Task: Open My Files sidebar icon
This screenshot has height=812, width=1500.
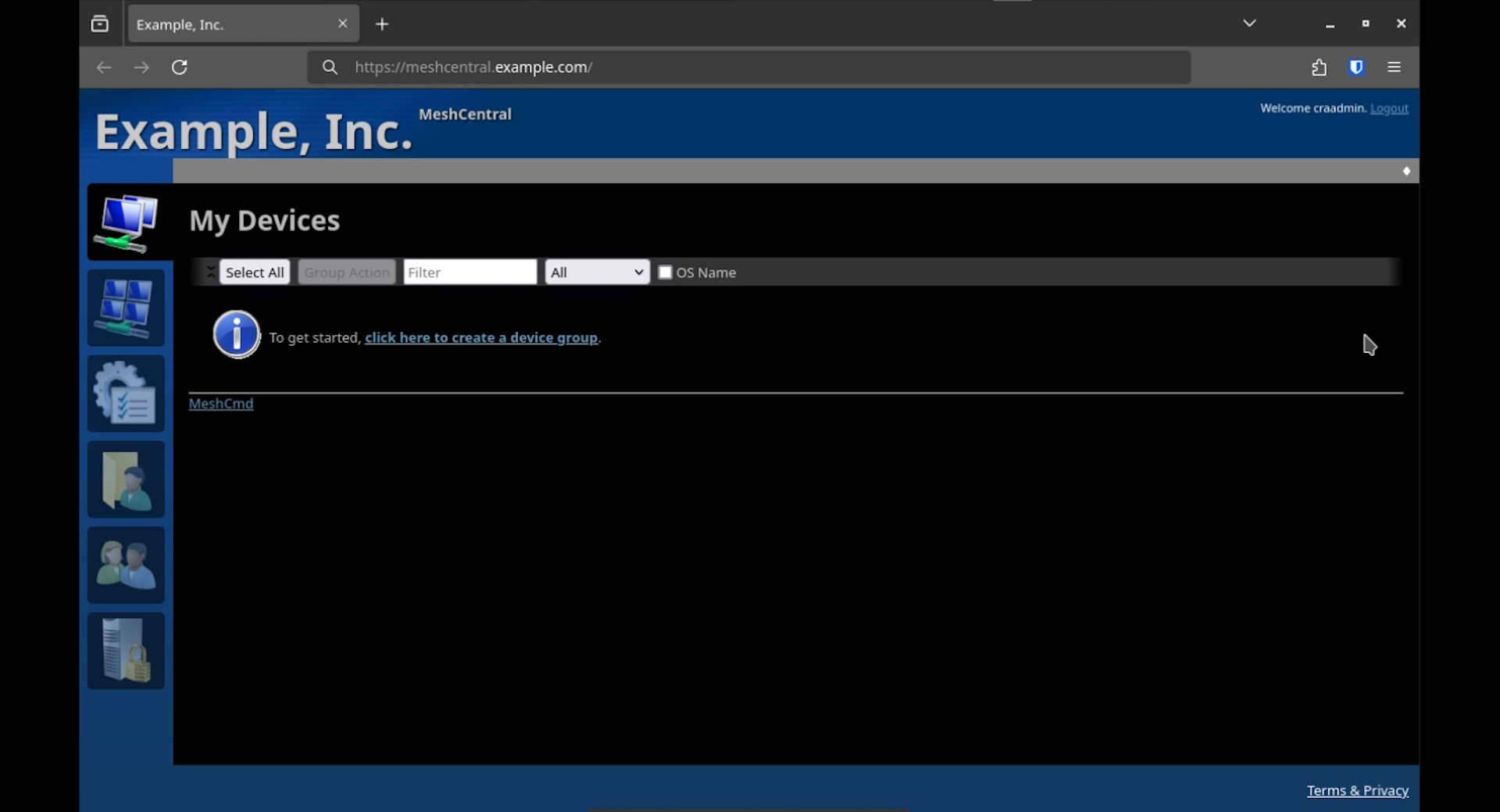Action: (x=126, y=479)
